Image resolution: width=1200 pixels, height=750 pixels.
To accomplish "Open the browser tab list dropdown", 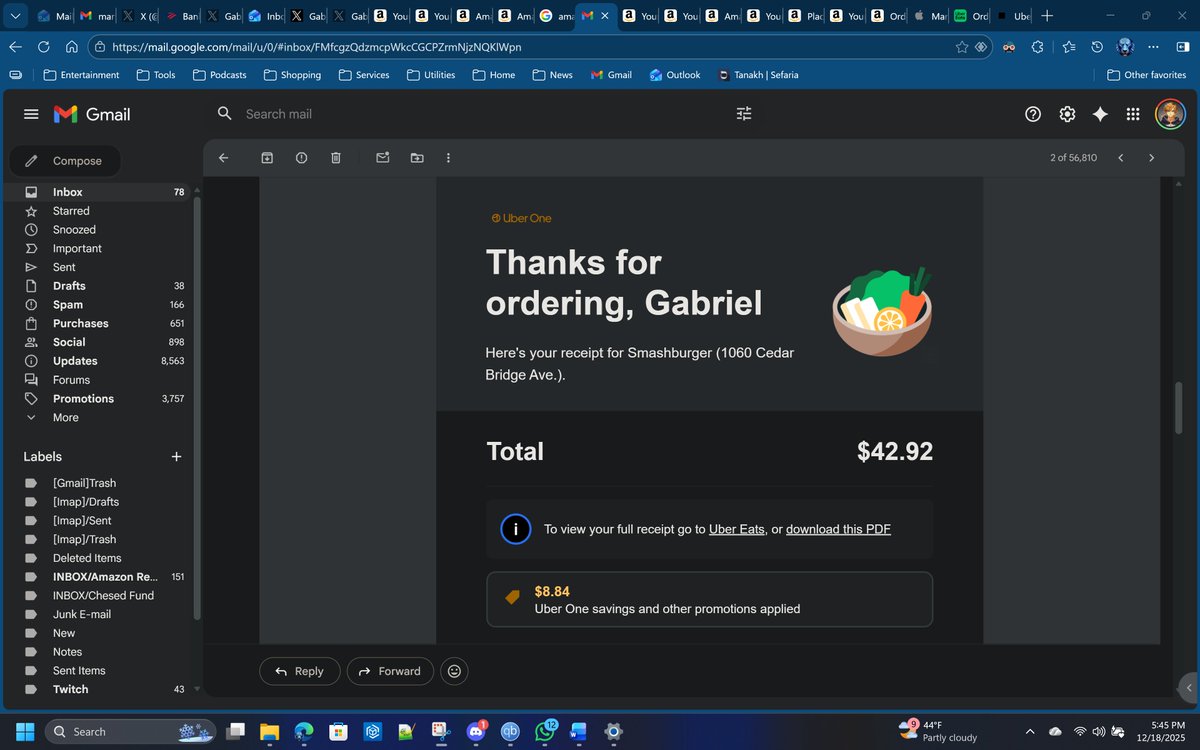I will click(x=15, y=16).
